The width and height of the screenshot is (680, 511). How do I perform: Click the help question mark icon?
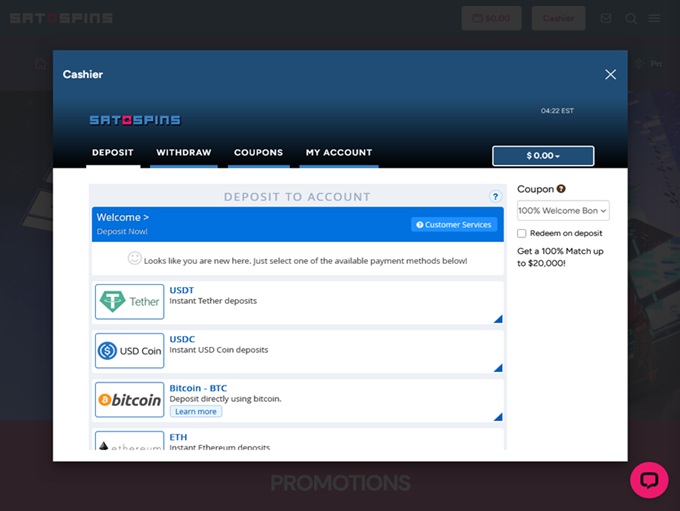coord(495,197)
